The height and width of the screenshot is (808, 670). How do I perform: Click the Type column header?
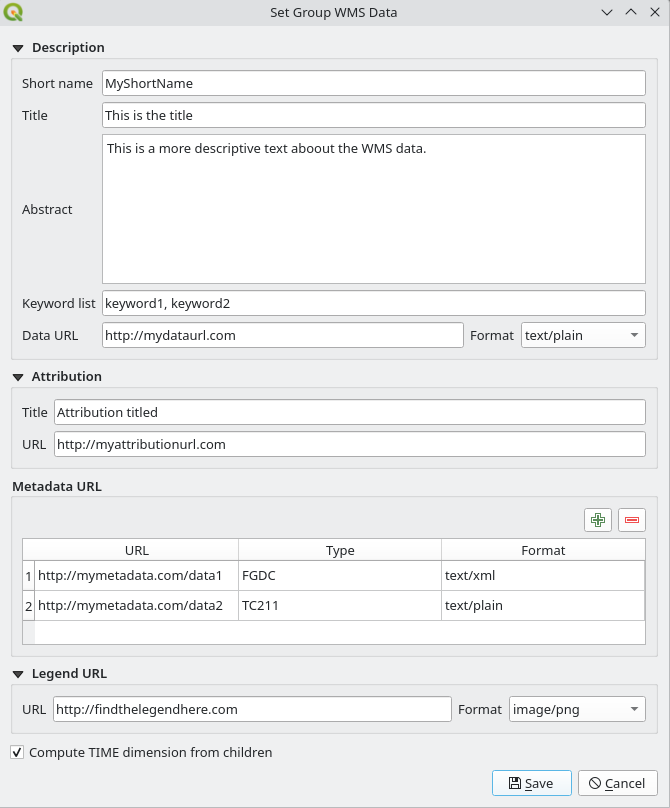tap(339, 550)
